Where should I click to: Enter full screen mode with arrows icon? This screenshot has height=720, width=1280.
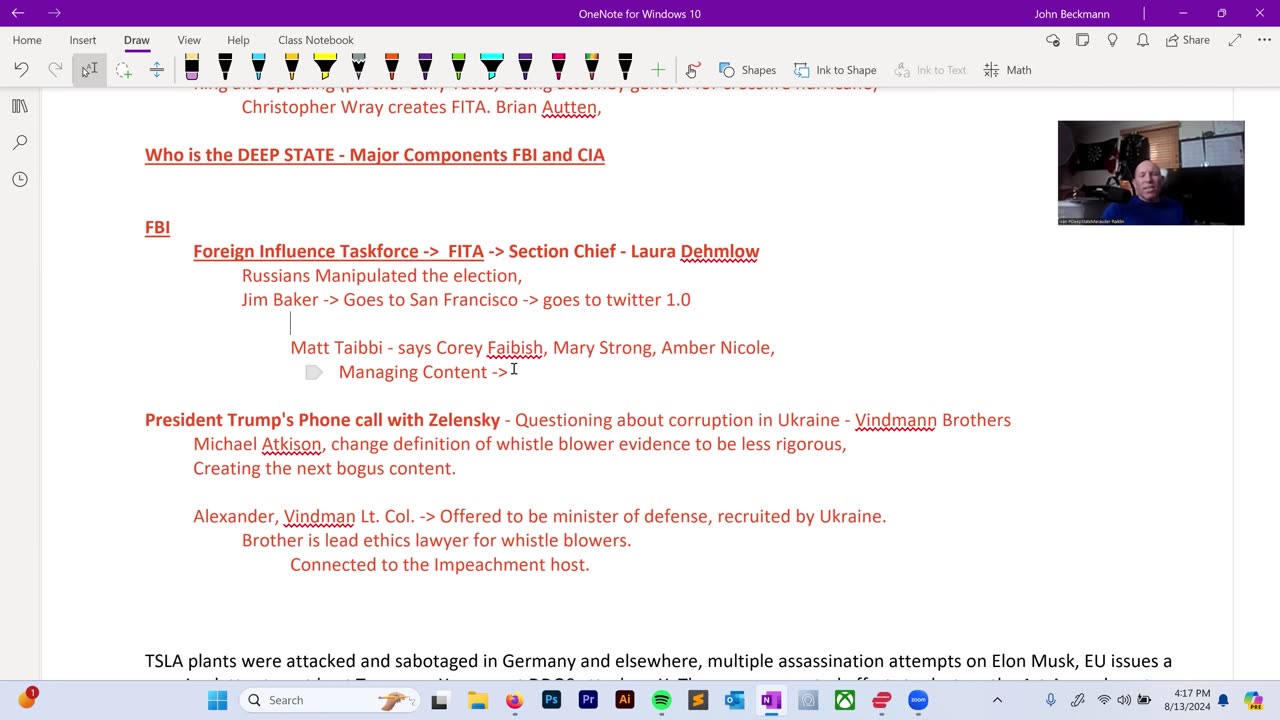(x=1235, y=40)
